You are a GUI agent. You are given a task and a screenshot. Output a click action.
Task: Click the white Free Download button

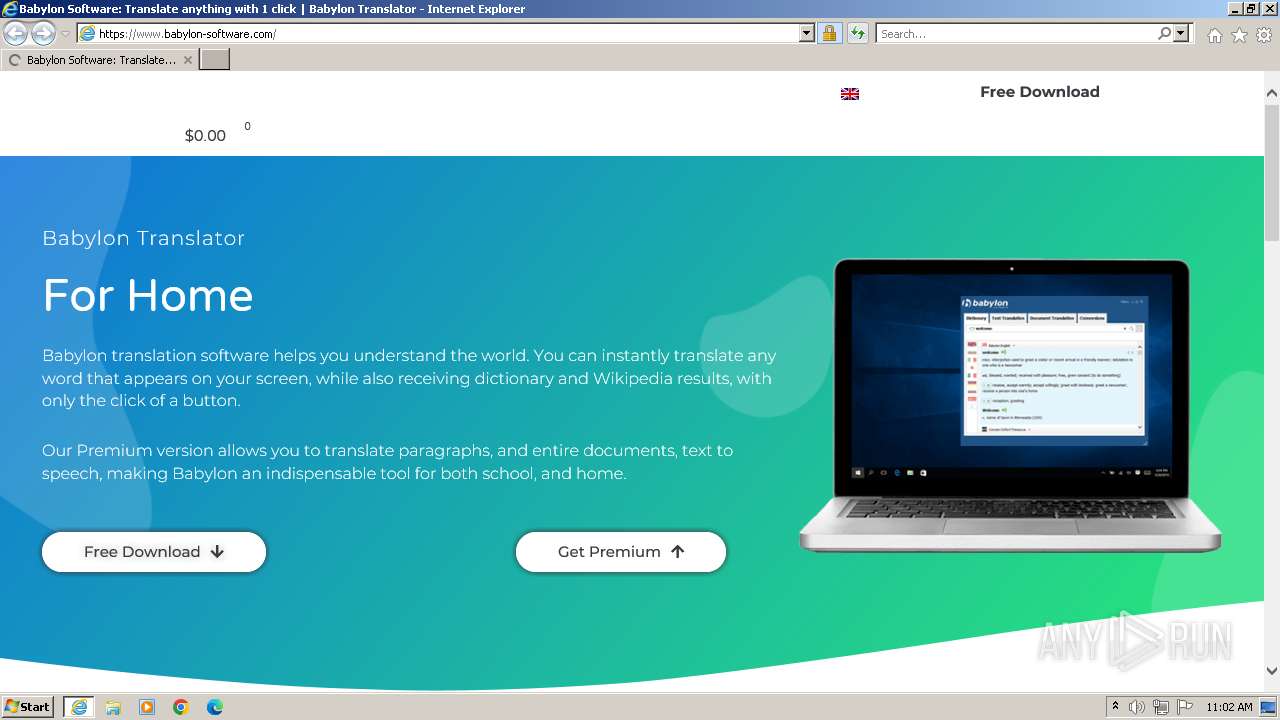(x=154, y=552)
